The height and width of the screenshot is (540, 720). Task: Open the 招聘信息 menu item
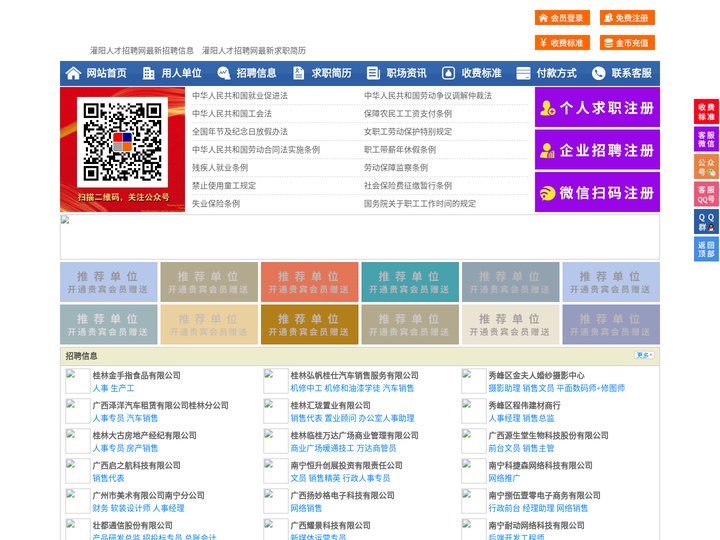point(256,73)
